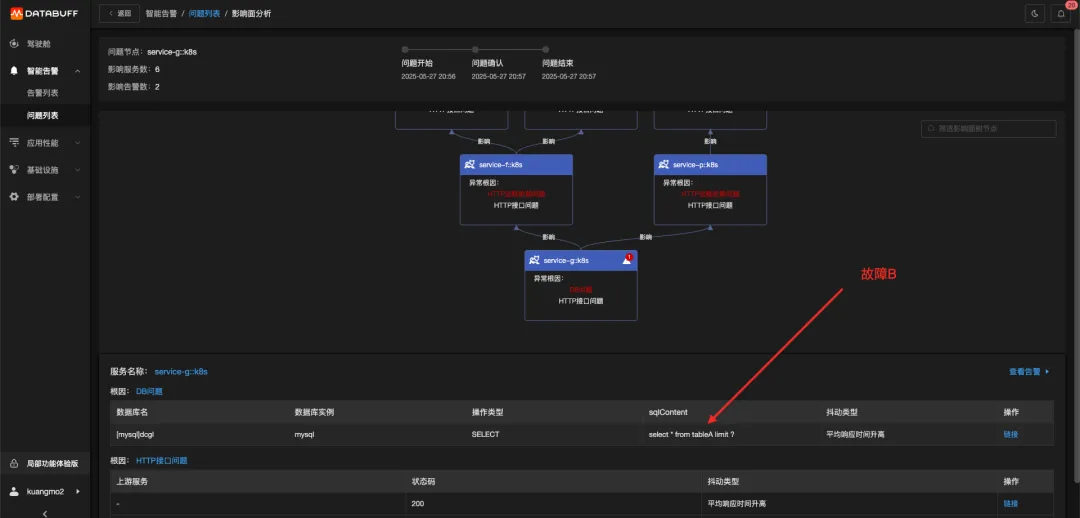Focus the 筛选影响面树节点 filter input
This screenshot has width=1080, height=518.
(x=988, y=129)
